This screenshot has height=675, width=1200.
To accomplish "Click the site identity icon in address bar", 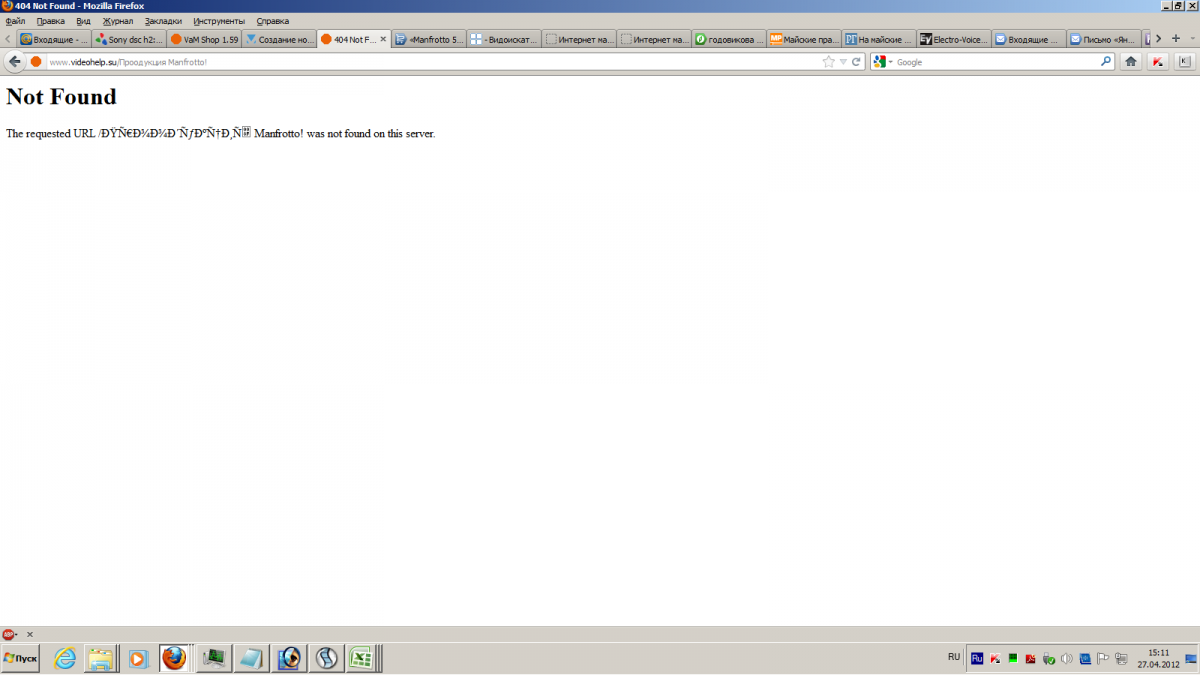I will tap(36, 62).
